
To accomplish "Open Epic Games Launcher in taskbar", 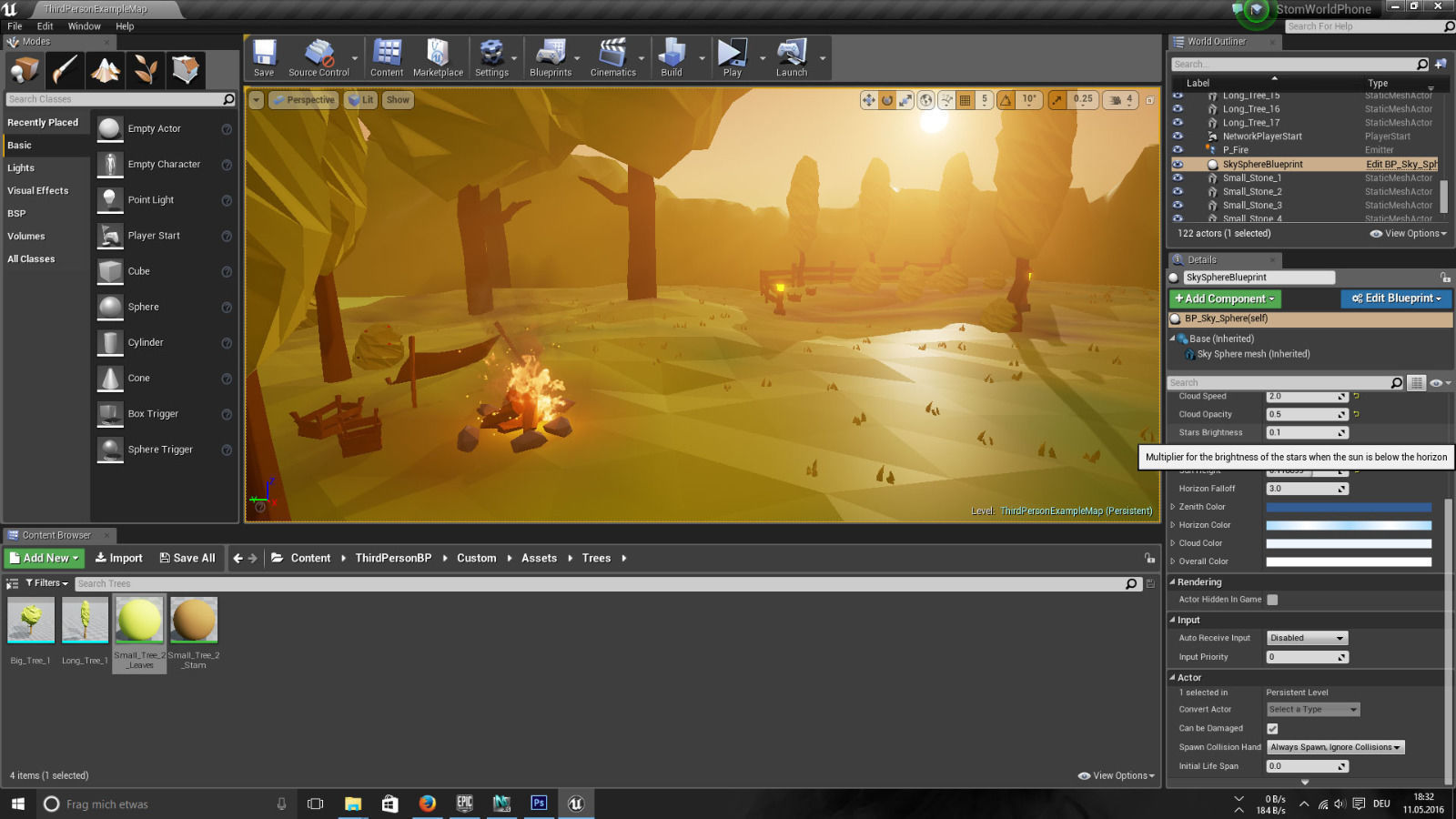I will 464,804.
